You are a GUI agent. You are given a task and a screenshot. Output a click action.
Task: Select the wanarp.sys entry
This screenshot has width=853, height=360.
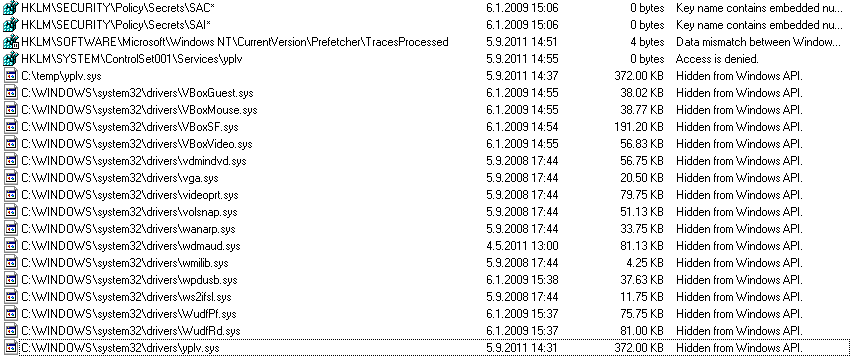[426, 229]
